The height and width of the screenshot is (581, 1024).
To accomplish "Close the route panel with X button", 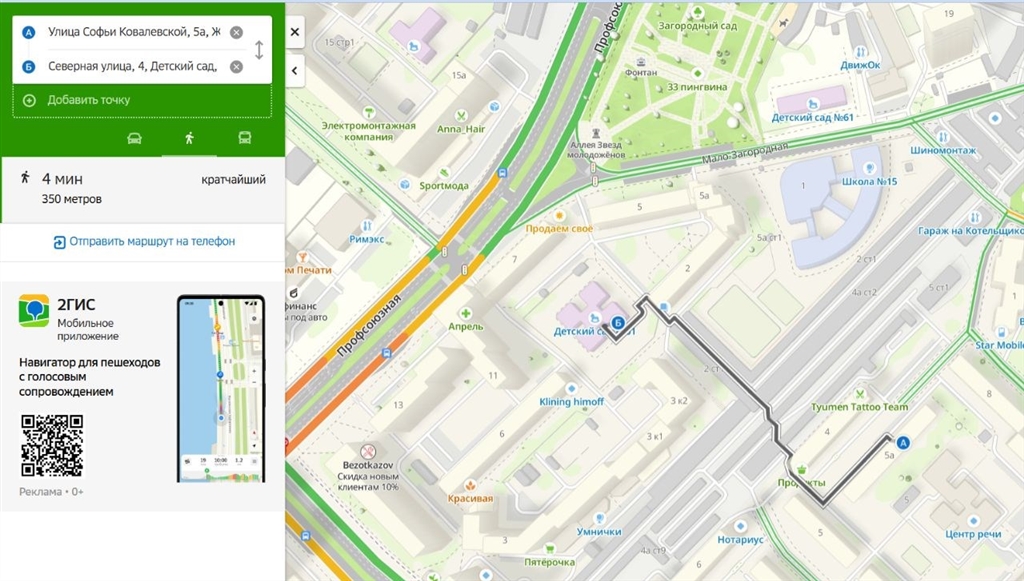I will point(295,33).
